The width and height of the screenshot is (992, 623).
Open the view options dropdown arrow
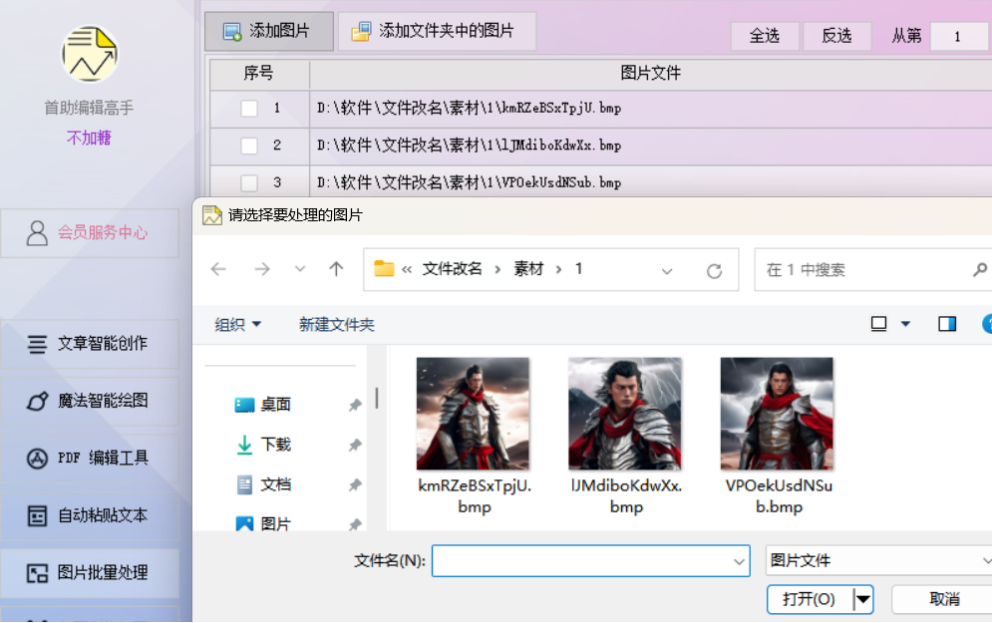click(905, 324)
